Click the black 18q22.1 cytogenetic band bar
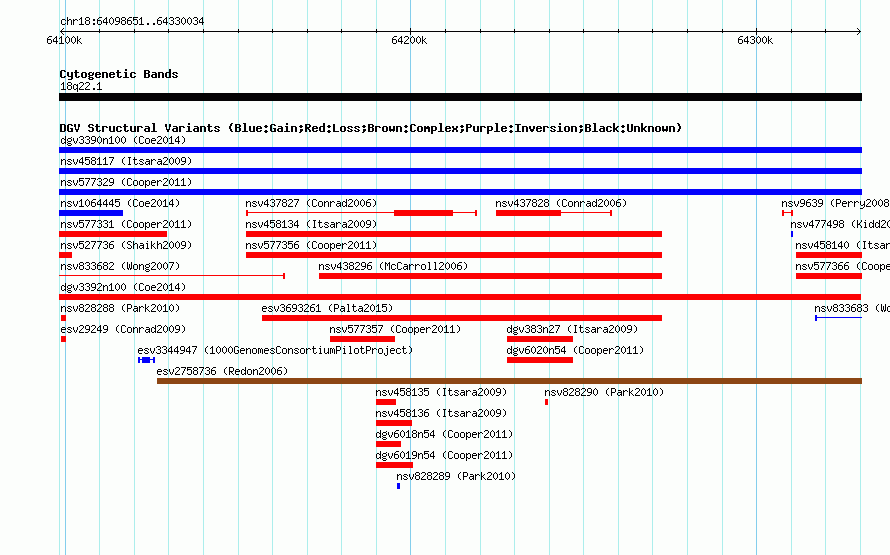The height and width of the screenshot is (555, 890). click(x=460, y=97)
